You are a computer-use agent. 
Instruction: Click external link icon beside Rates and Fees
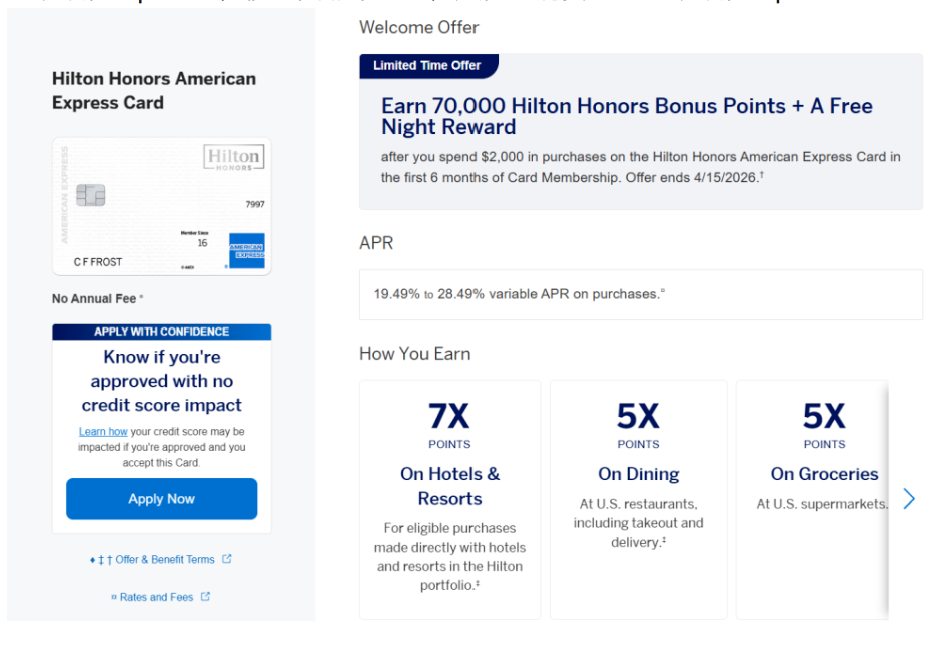(206, 597)
